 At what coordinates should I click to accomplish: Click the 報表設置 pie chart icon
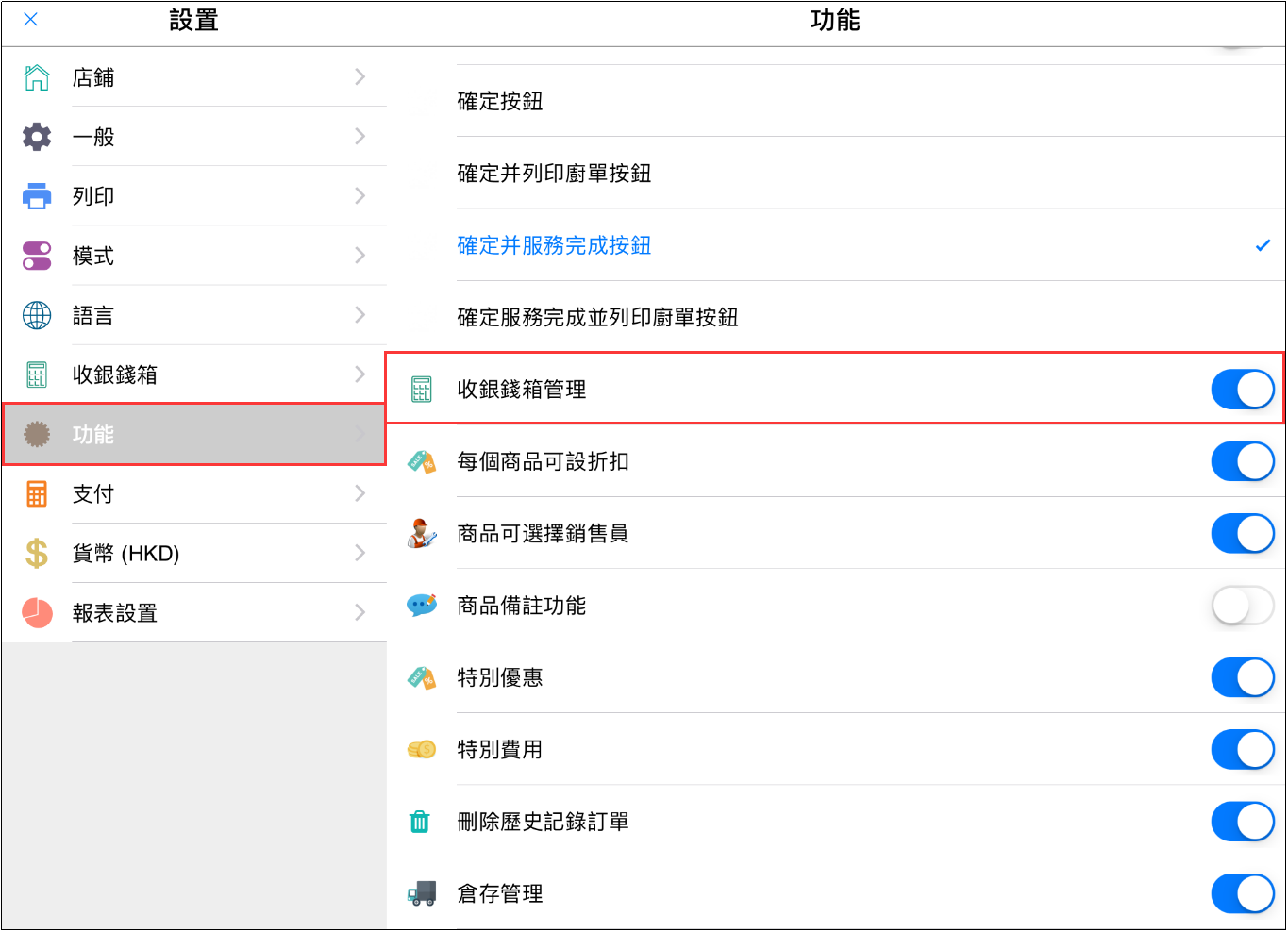(x=37, y=612)
